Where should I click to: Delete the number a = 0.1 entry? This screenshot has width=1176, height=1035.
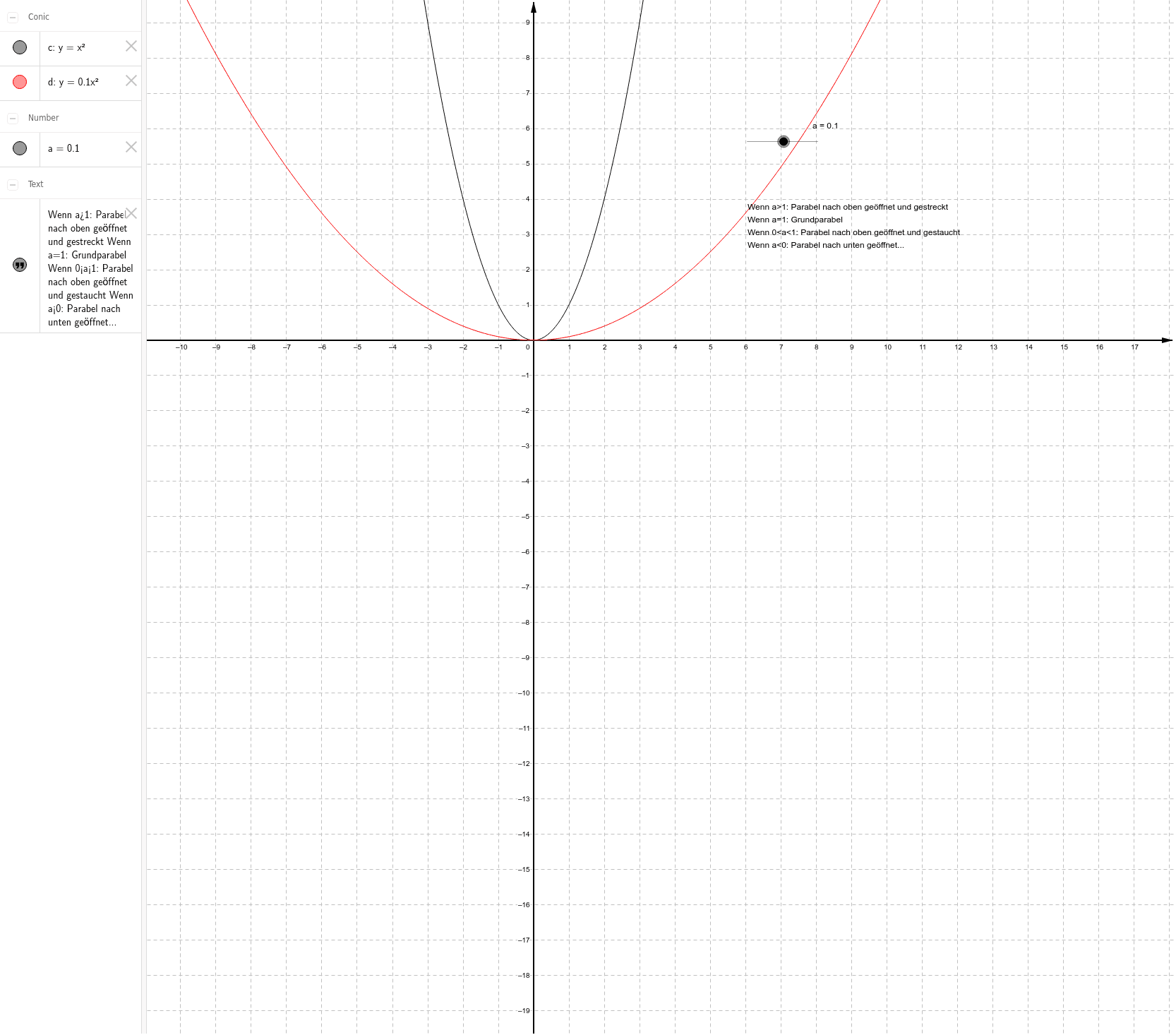tap(131, 147)
